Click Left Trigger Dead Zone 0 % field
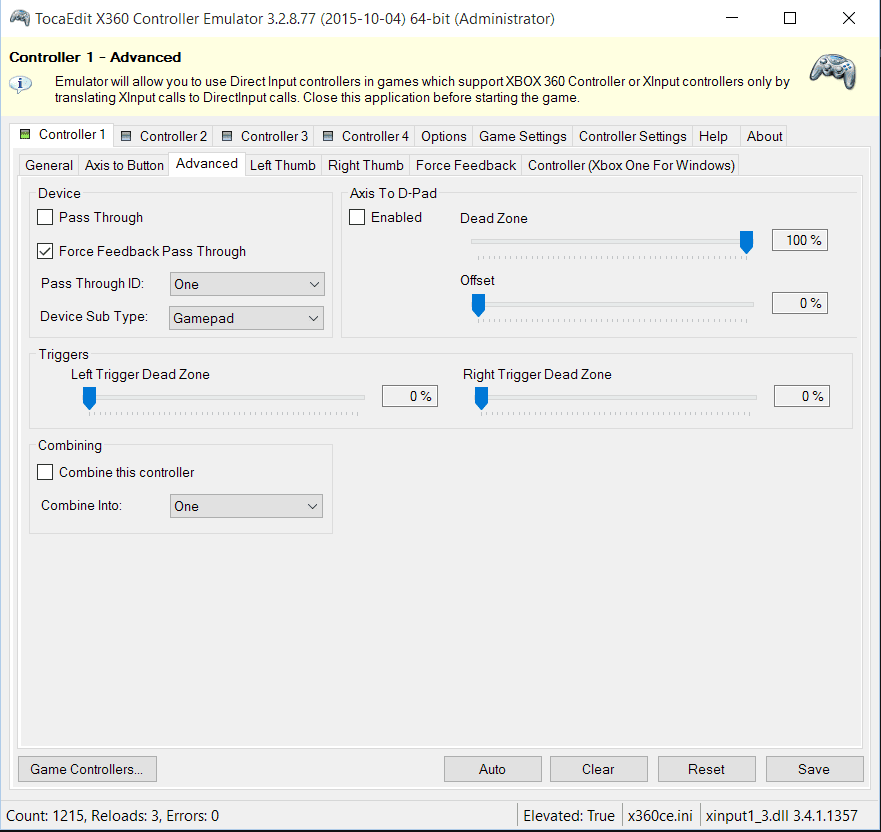Viewport: 881px width, 832px height. pyautogui.click(x=410, y=396)
